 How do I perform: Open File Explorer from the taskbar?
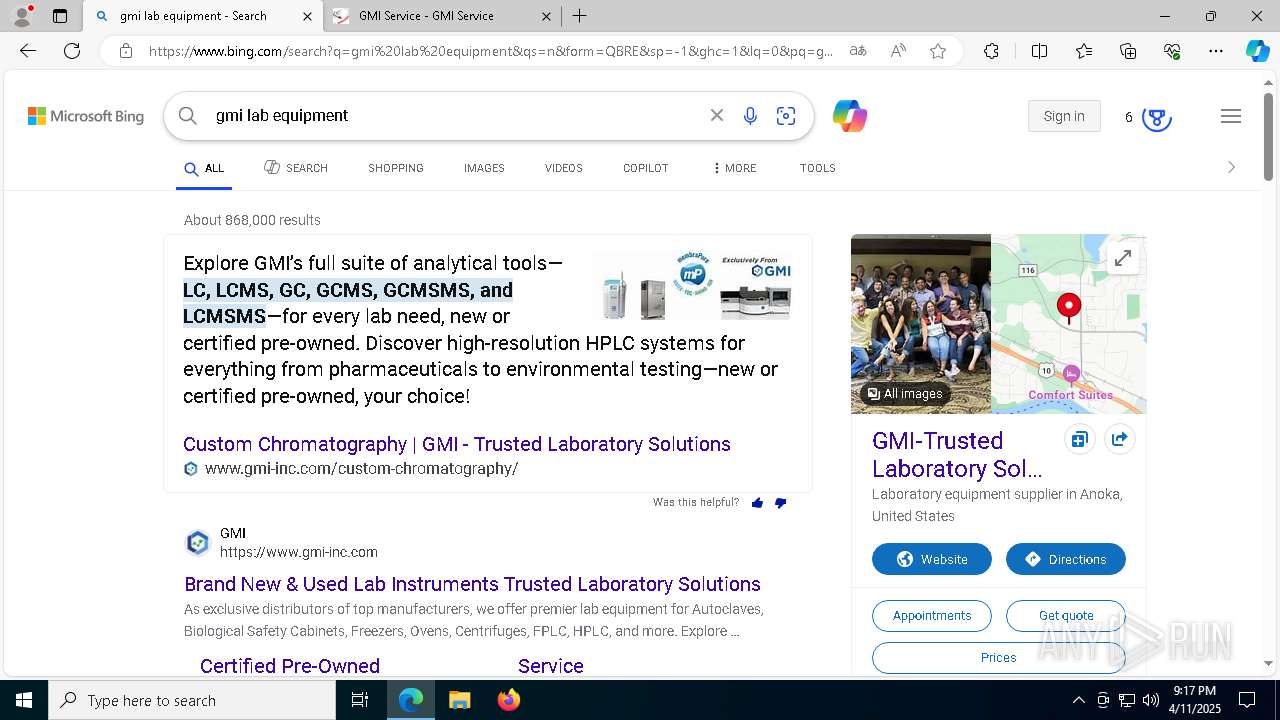click(460, 700)
